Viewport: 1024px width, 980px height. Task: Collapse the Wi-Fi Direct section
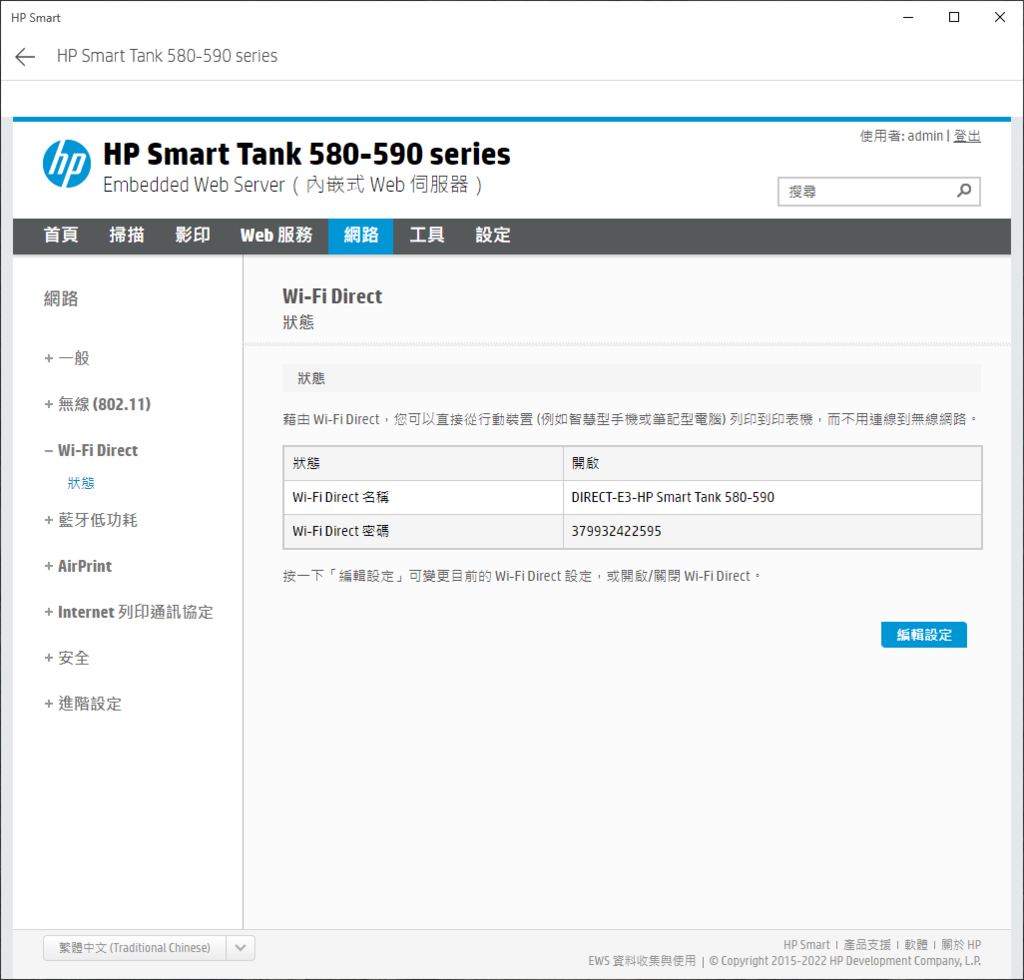pos(91,450)
